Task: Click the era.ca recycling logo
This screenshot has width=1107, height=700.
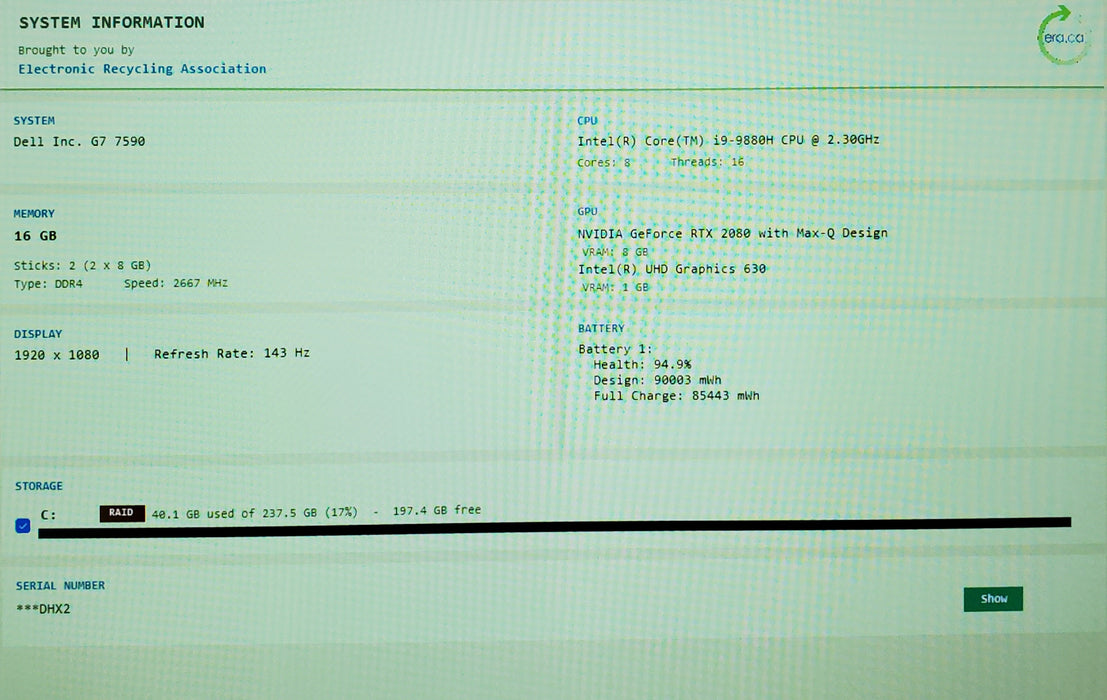Action: tap(1064, 35)
